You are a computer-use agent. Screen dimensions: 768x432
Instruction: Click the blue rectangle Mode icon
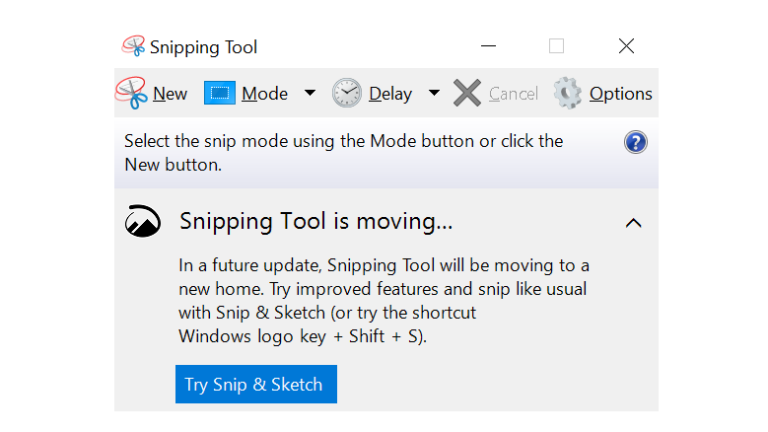[x=220, y=93]
